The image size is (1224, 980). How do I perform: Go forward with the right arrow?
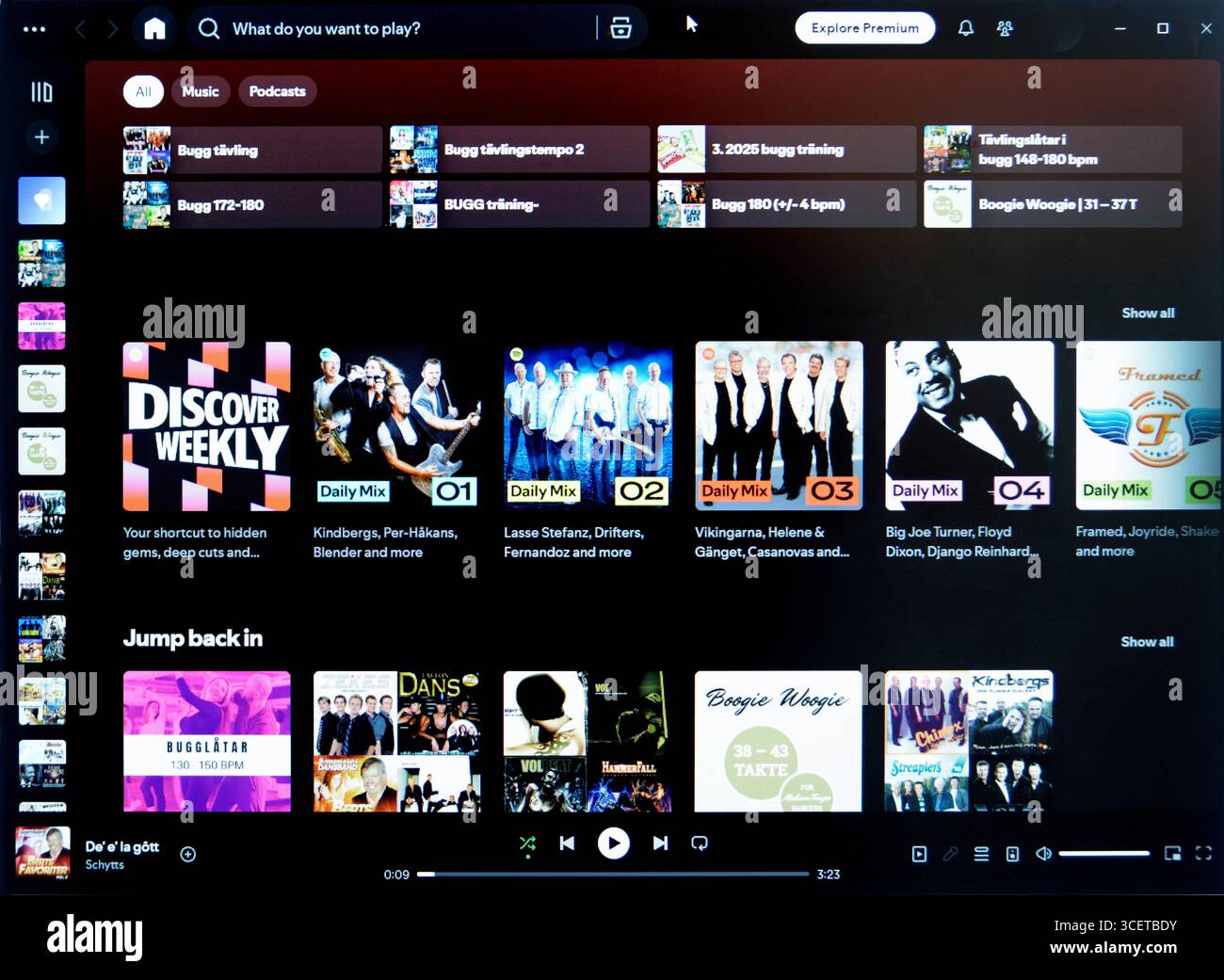click(112, 29)
